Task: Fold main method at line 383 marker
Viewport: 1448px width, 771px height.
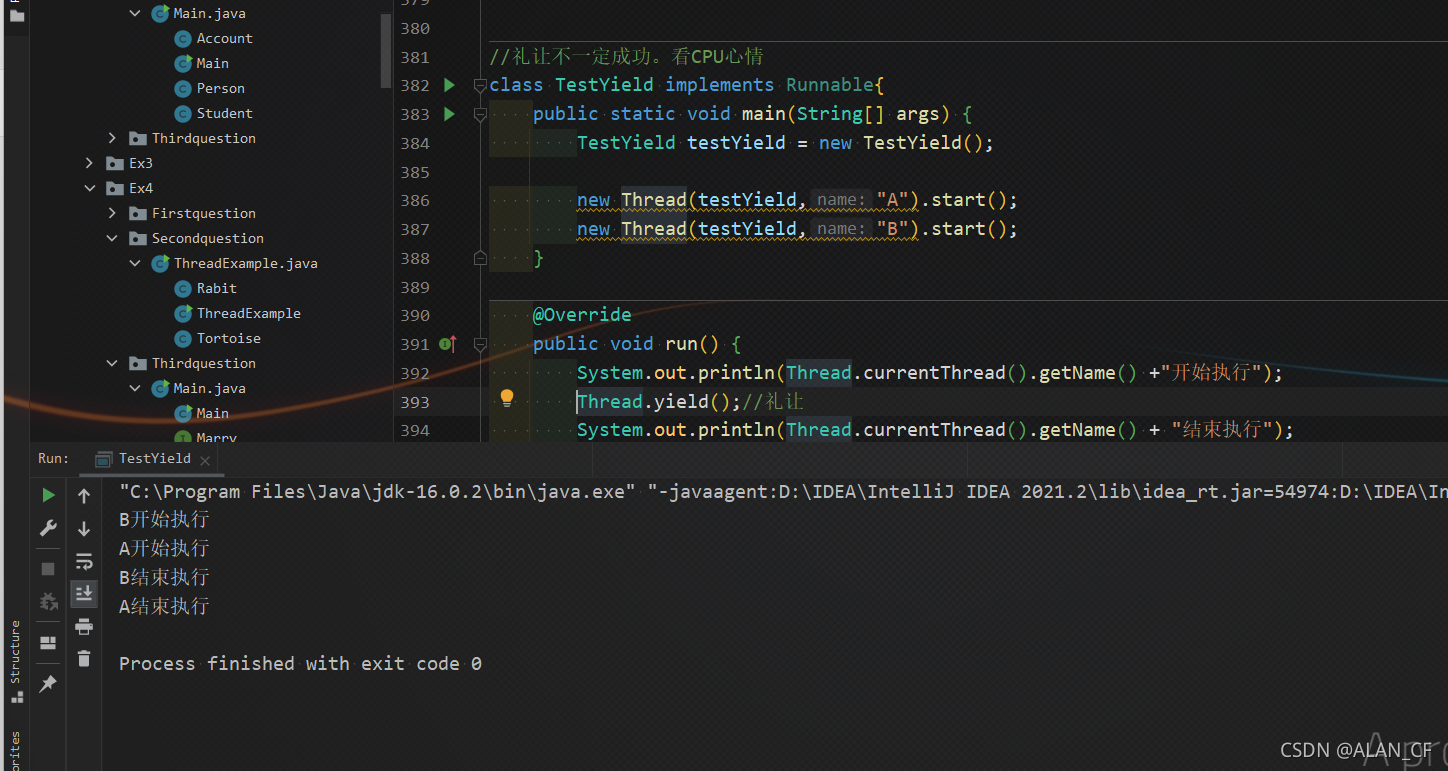Action: pyautogui.click(x=480, y=115)
